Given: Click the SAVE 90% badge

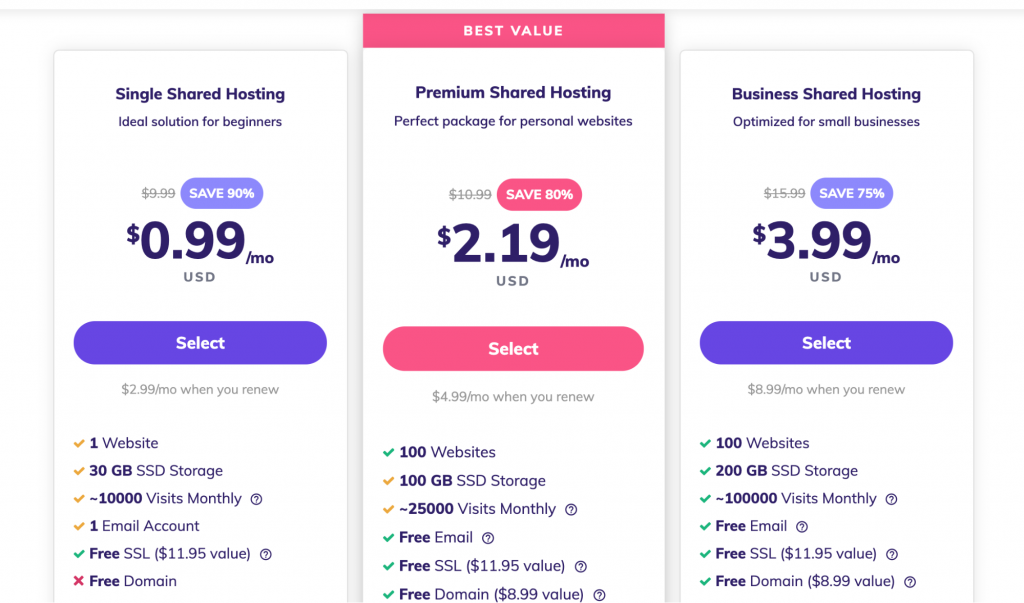Looking at the screenshot, I should click(x=221, y=193).
